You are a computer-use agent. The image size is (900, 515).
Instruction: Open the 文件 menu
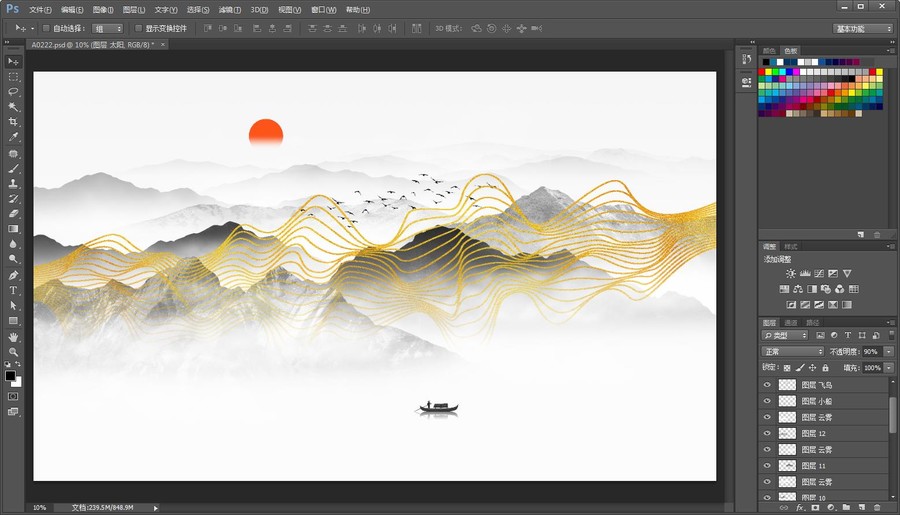coord(40,10)
